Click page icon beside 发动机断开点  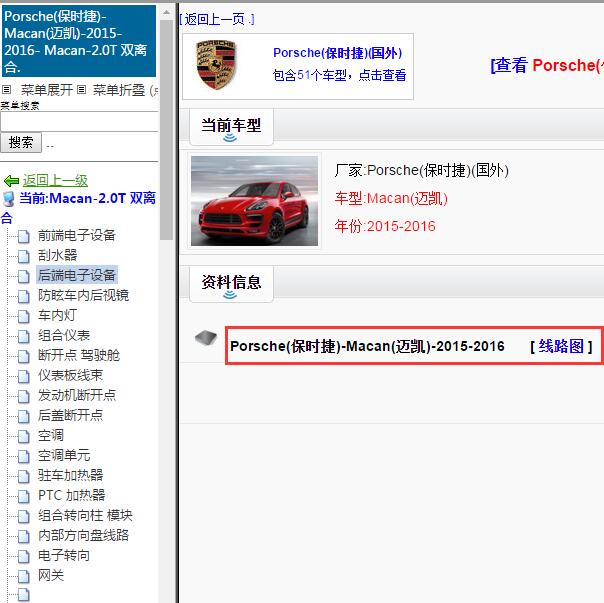(x=23, y=396)
